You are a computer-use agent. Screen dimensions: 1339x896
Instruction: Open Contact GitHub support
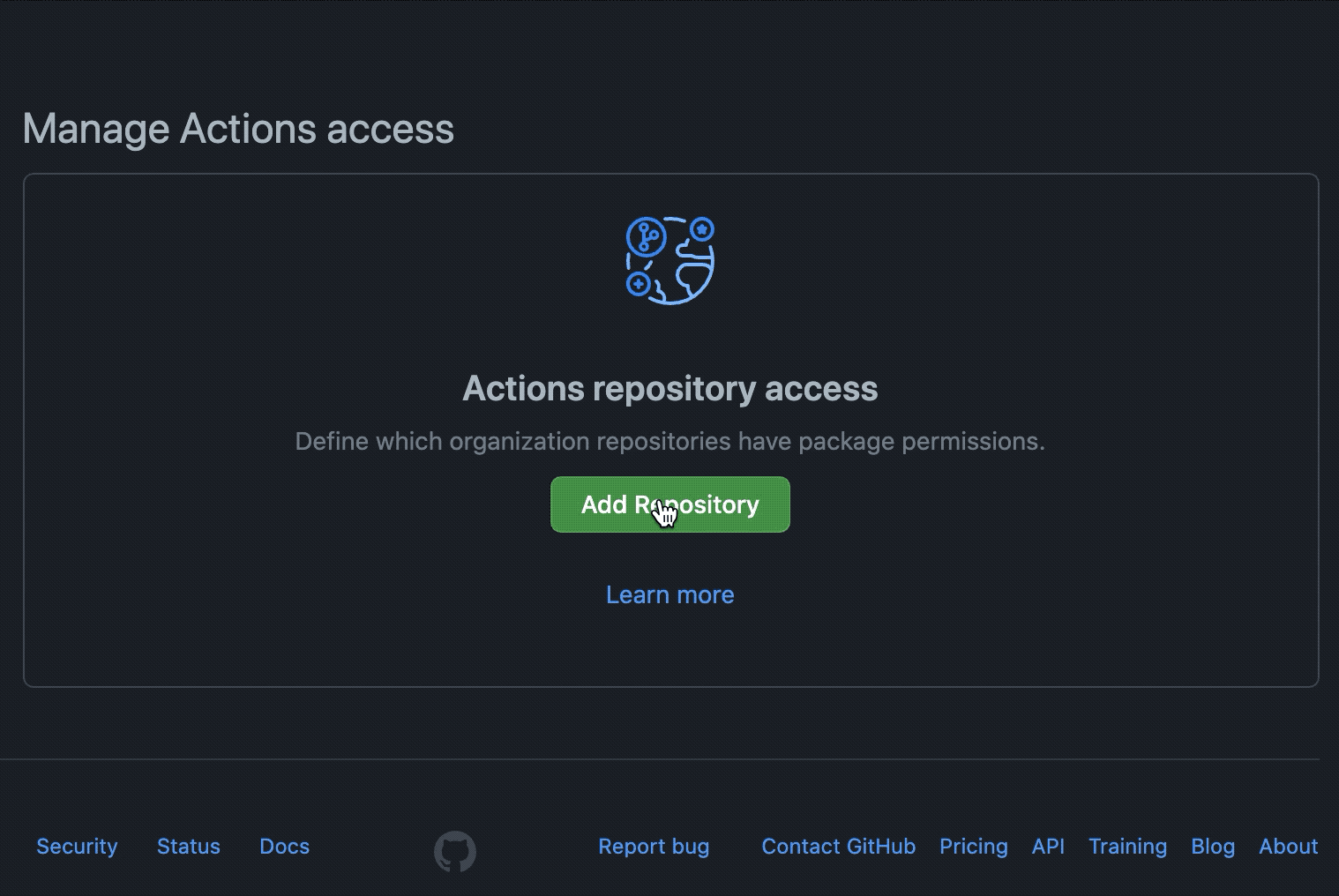[838, 847]
